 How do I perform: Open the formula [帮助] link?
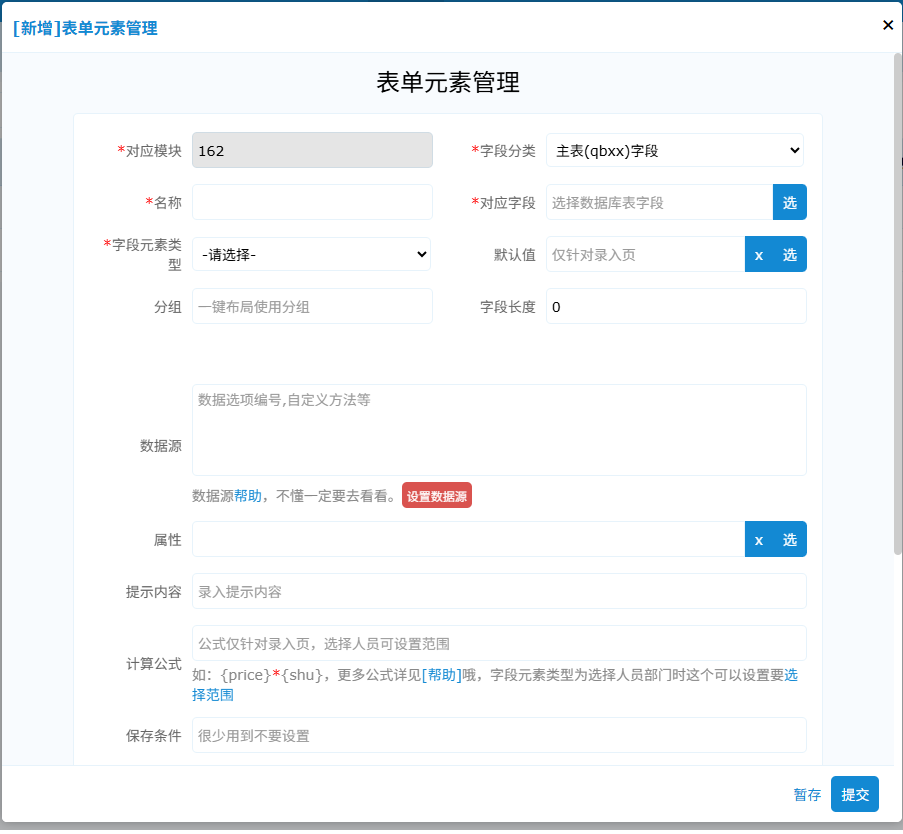coord(441,675)
